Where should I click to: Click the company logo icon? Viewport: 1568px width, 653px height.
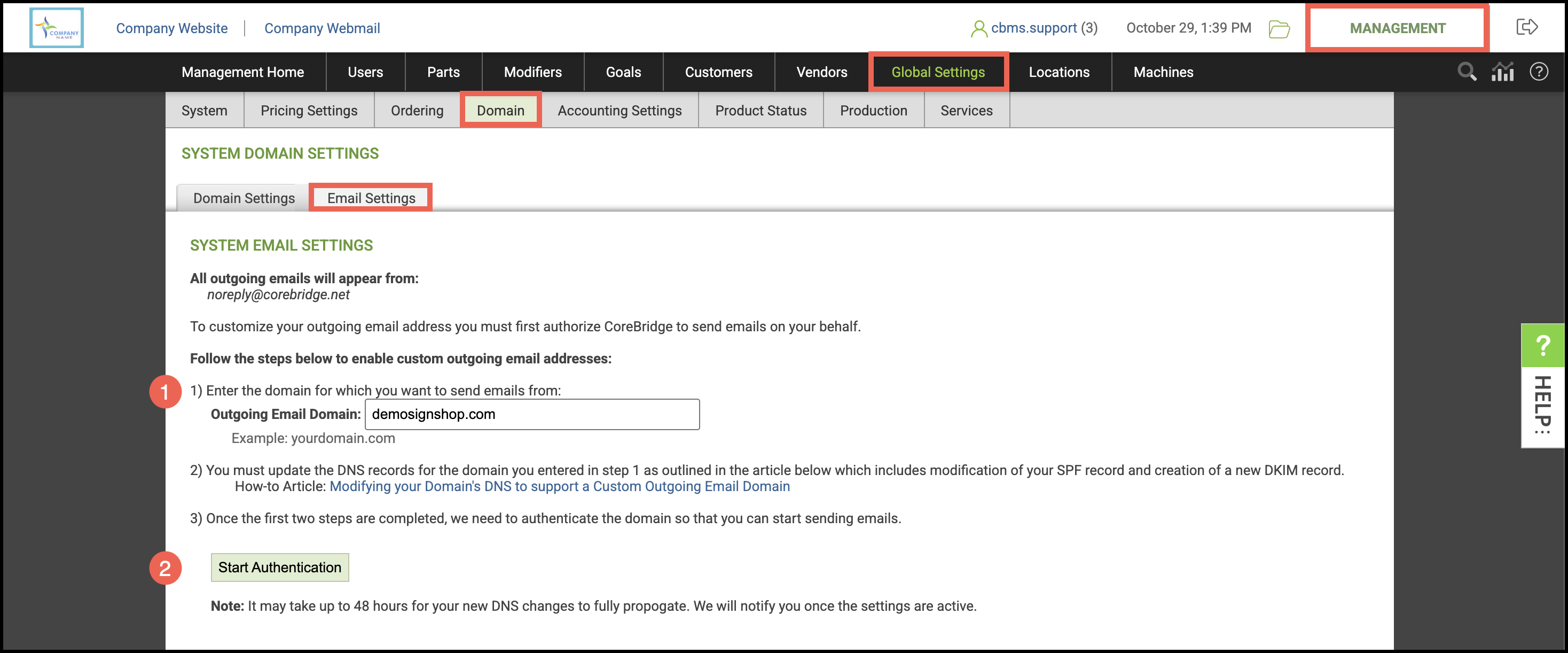click(56, 28)
